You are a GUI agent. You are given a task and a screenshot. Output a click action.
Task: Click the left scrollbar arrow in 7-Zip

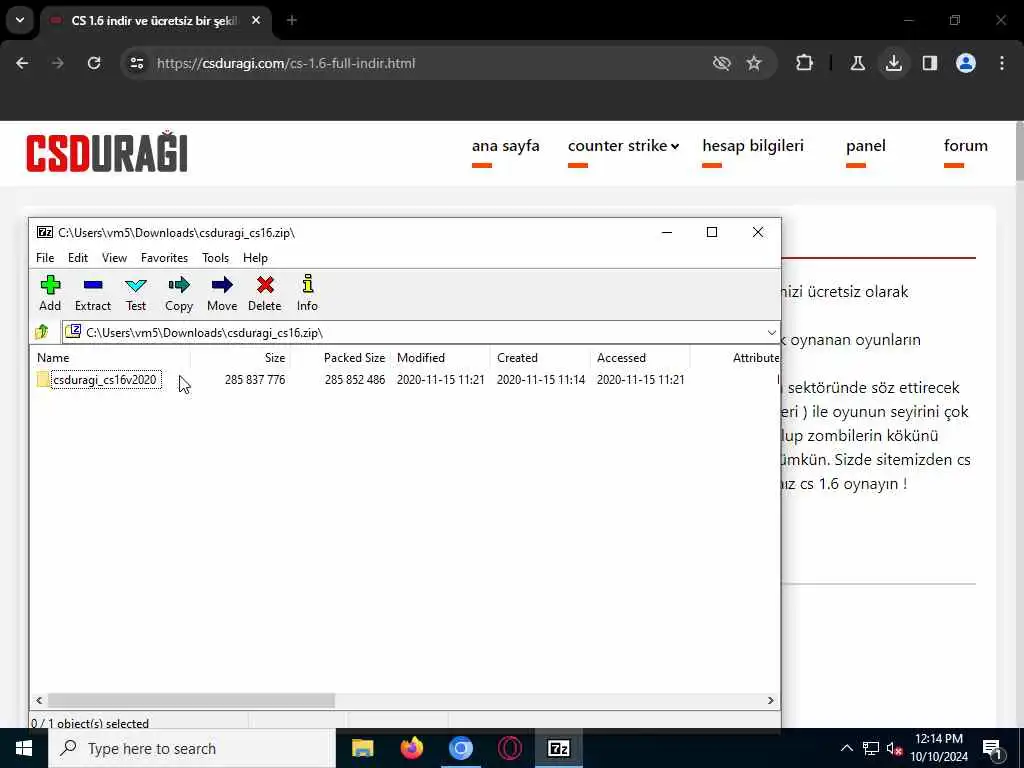[39, 700]
